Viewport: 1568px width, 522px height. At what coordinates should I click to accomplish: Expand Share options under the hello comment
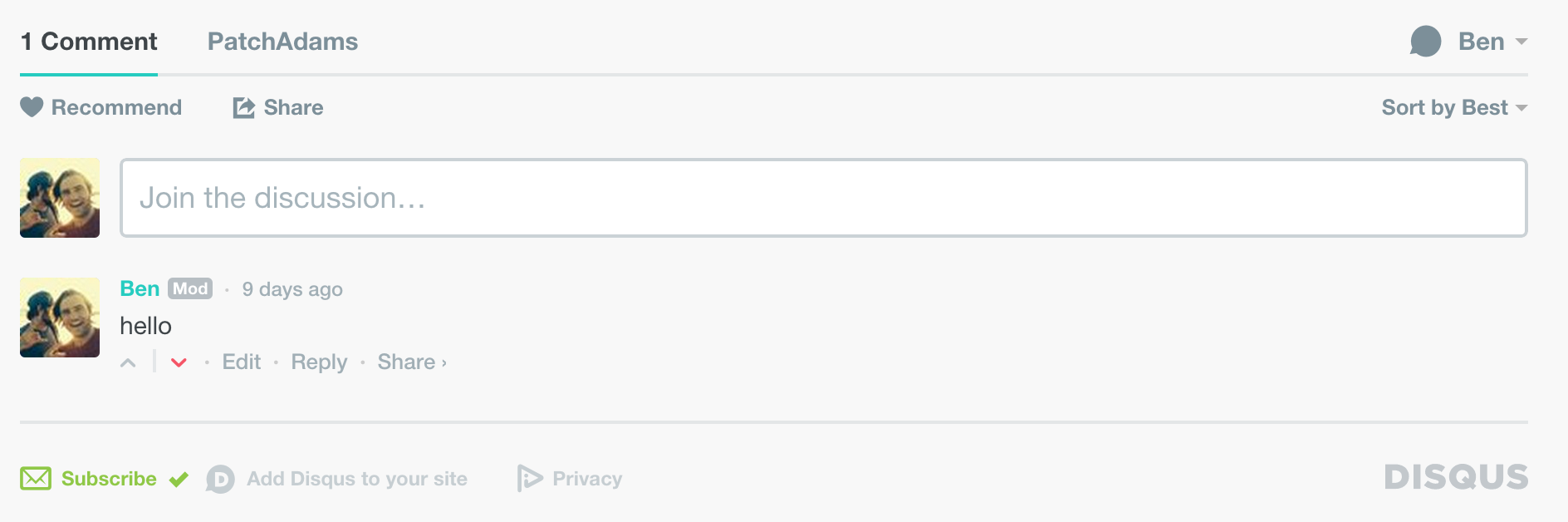click(x=412, y=362)
